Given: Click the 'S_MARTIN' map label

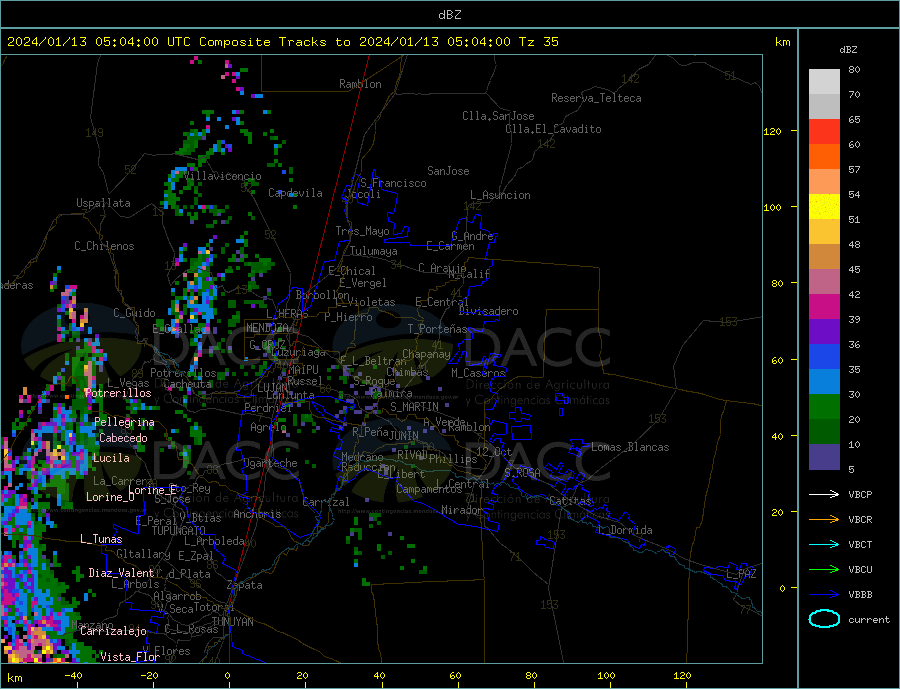Looking at the screenshot, I should pyautogui.click(x=414, y=407).
